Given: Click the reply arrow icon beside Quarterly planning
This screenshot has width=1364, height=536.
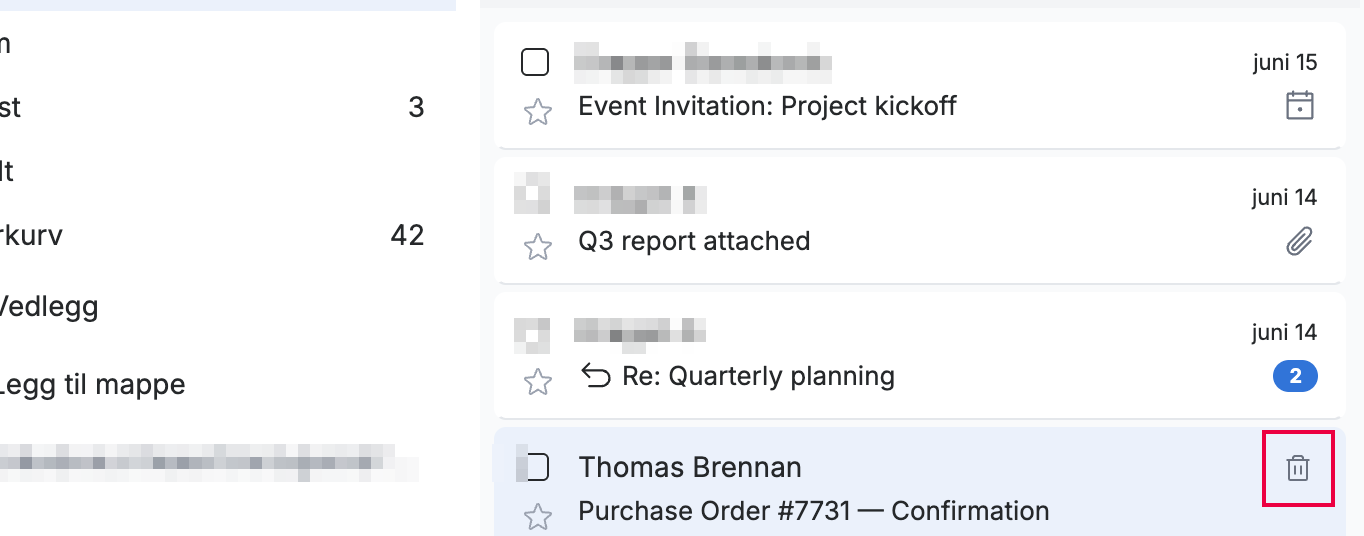Looking at the screenshot, I should 596,377.
